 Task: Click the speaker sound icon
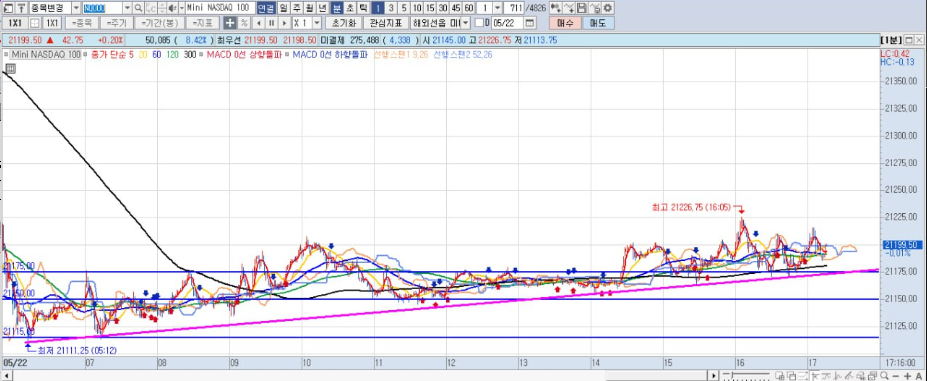pyautogui.click(x=171, y=8)
